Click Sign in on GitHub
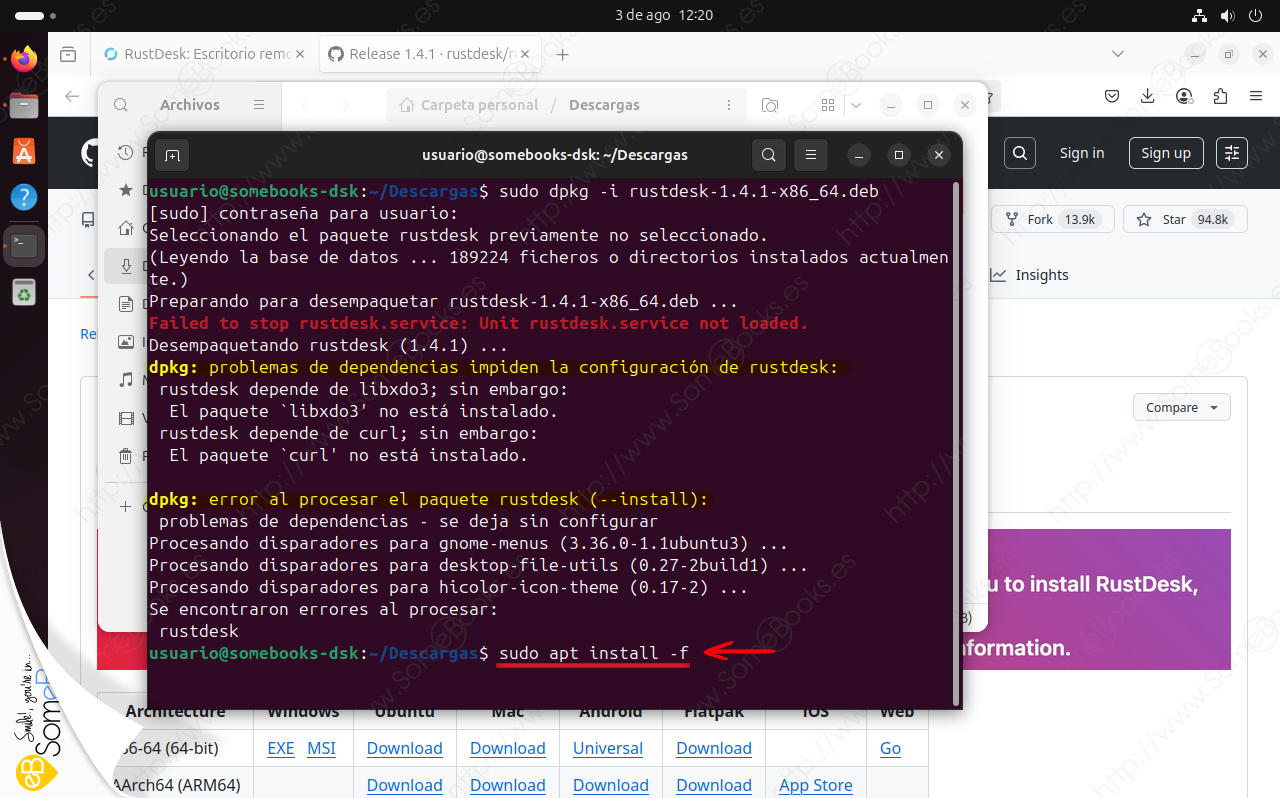Image resolution: width=1280 pixels, height=798 pixels. pyautogui.click(x=1082, y=153)
